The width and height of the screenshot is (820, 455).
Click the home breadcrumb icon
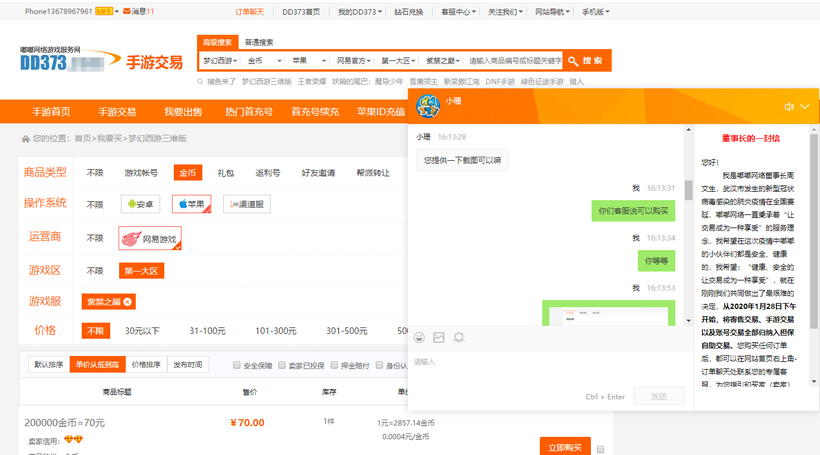(x=25, y=139)
